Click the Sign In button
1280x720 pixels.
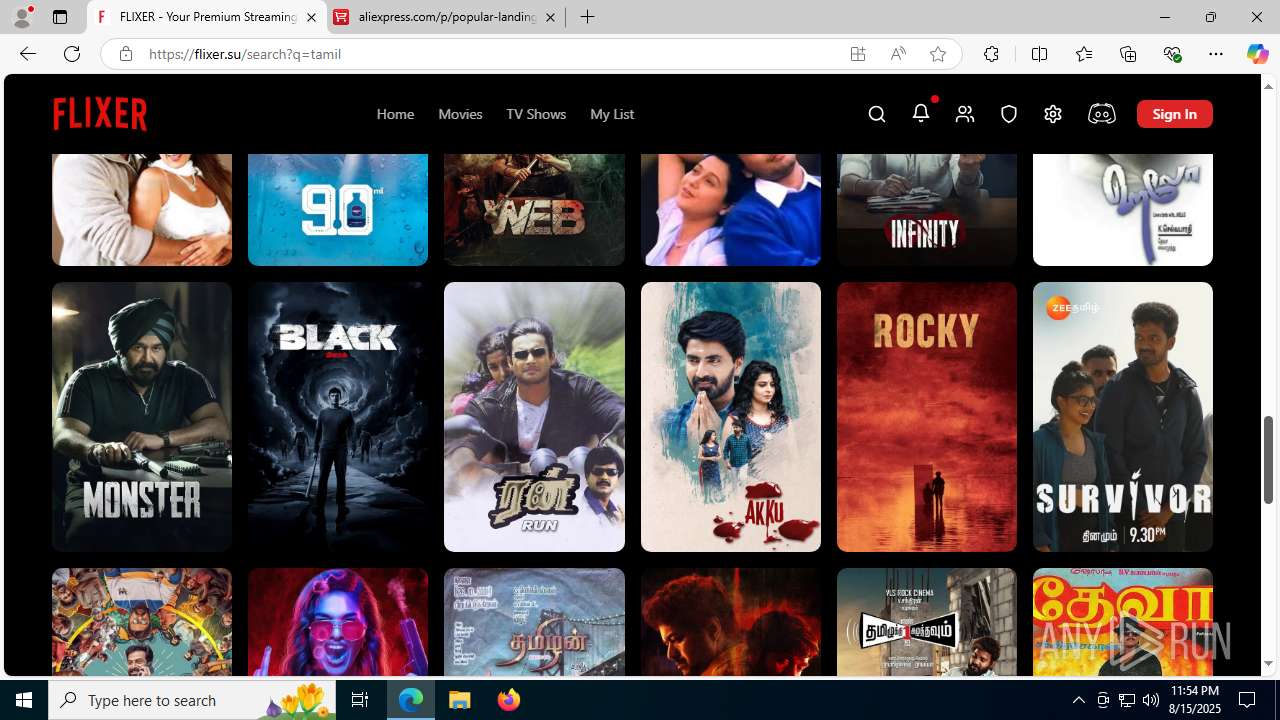tap(1174, 114)
